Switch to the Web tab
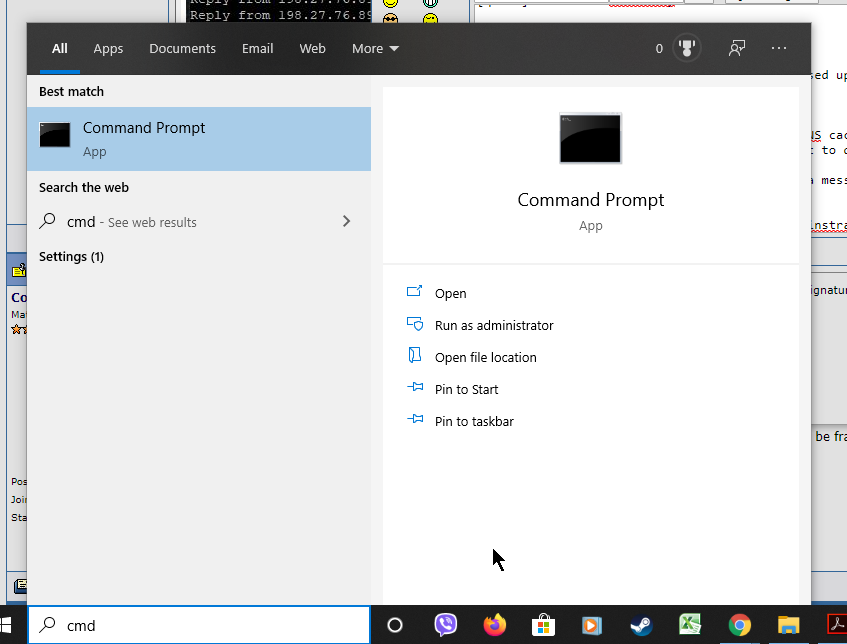This screenshot has height=644, width=847. (x=312, y=48)
